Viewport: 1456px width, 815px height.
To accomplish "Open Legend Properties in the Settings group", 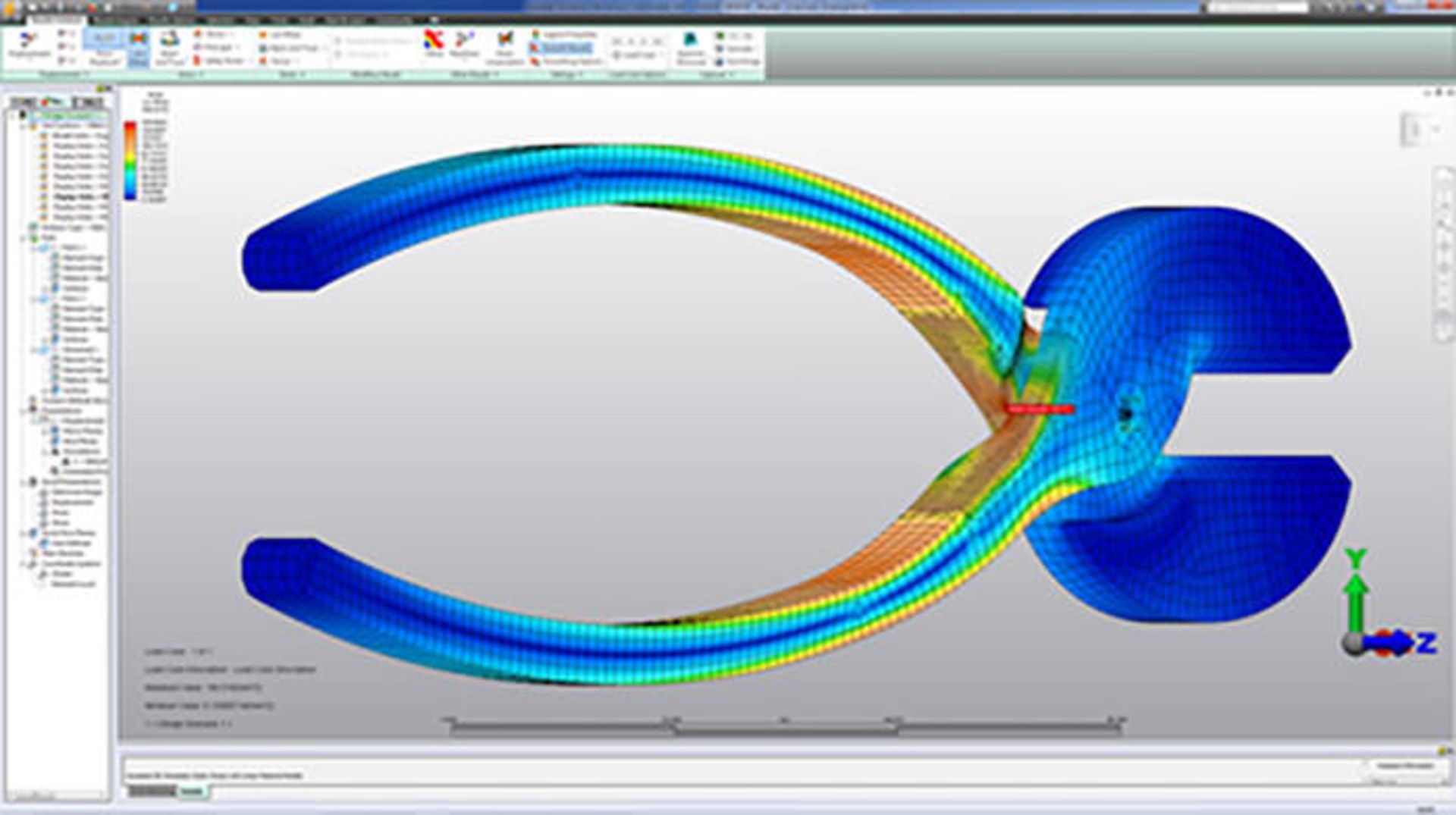I will [565, 35].
